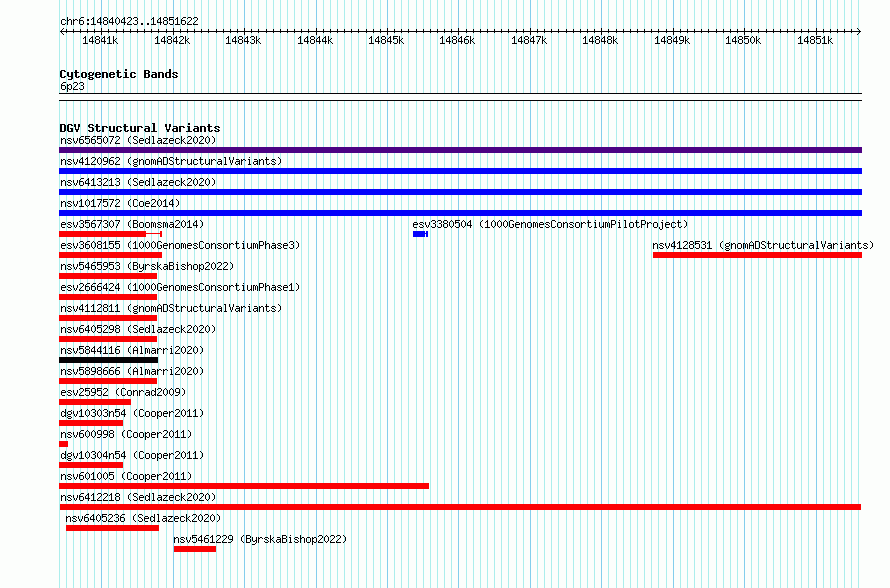Click the long red nsv6412218 bar
This screenshot has width=890, height=588.
coord(460,507)
